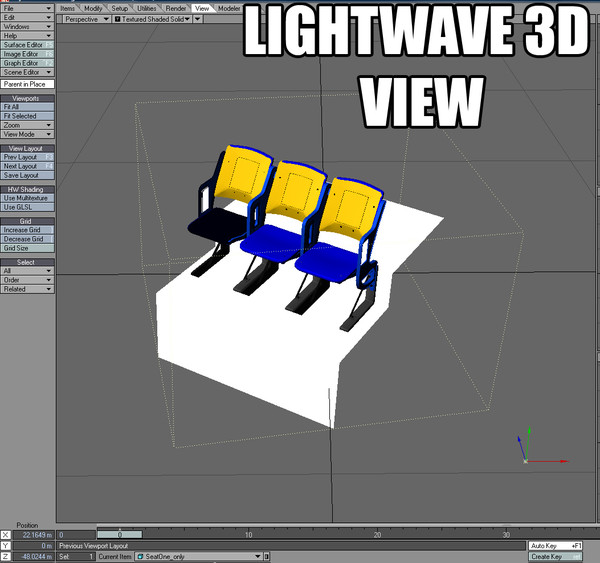Switch to the Modify tab
This screenshot has height=563, width=600.
click(x=93, y=8)
